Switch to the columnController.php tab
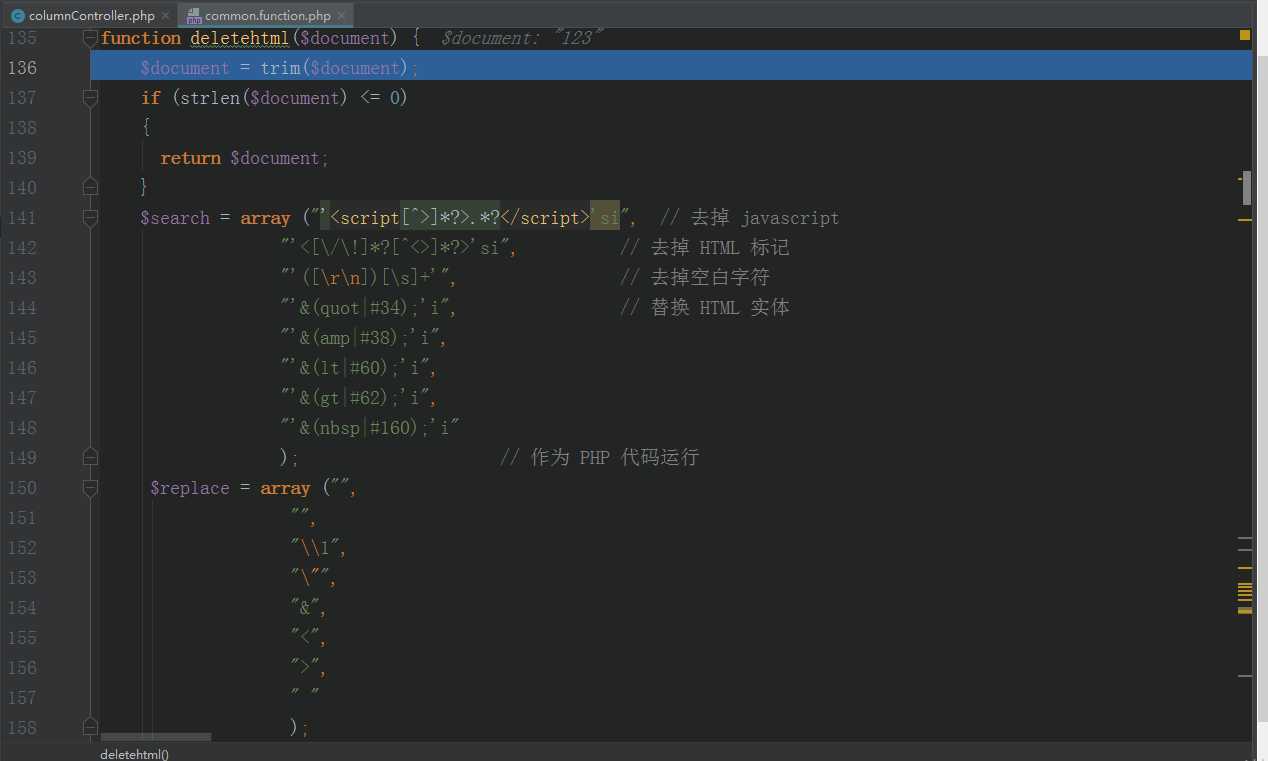This screenshot has height=761, width=1268. (90, 15)
